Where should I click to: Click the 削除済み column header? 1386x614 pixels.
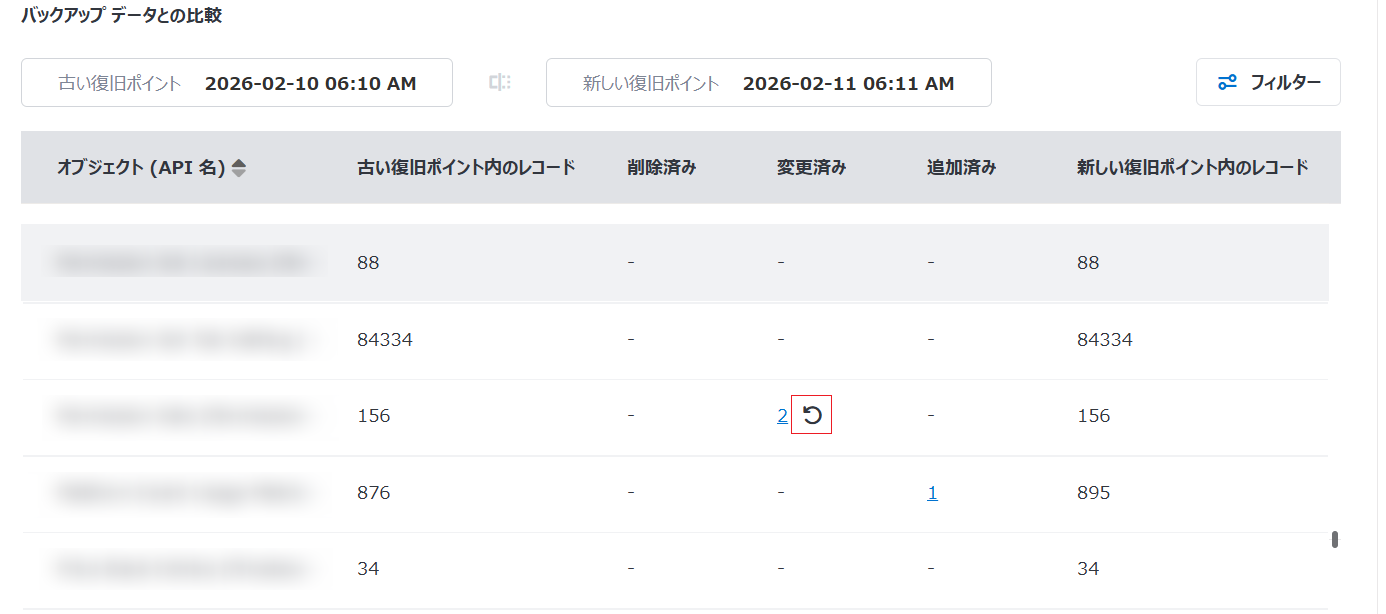click(661, 168)
